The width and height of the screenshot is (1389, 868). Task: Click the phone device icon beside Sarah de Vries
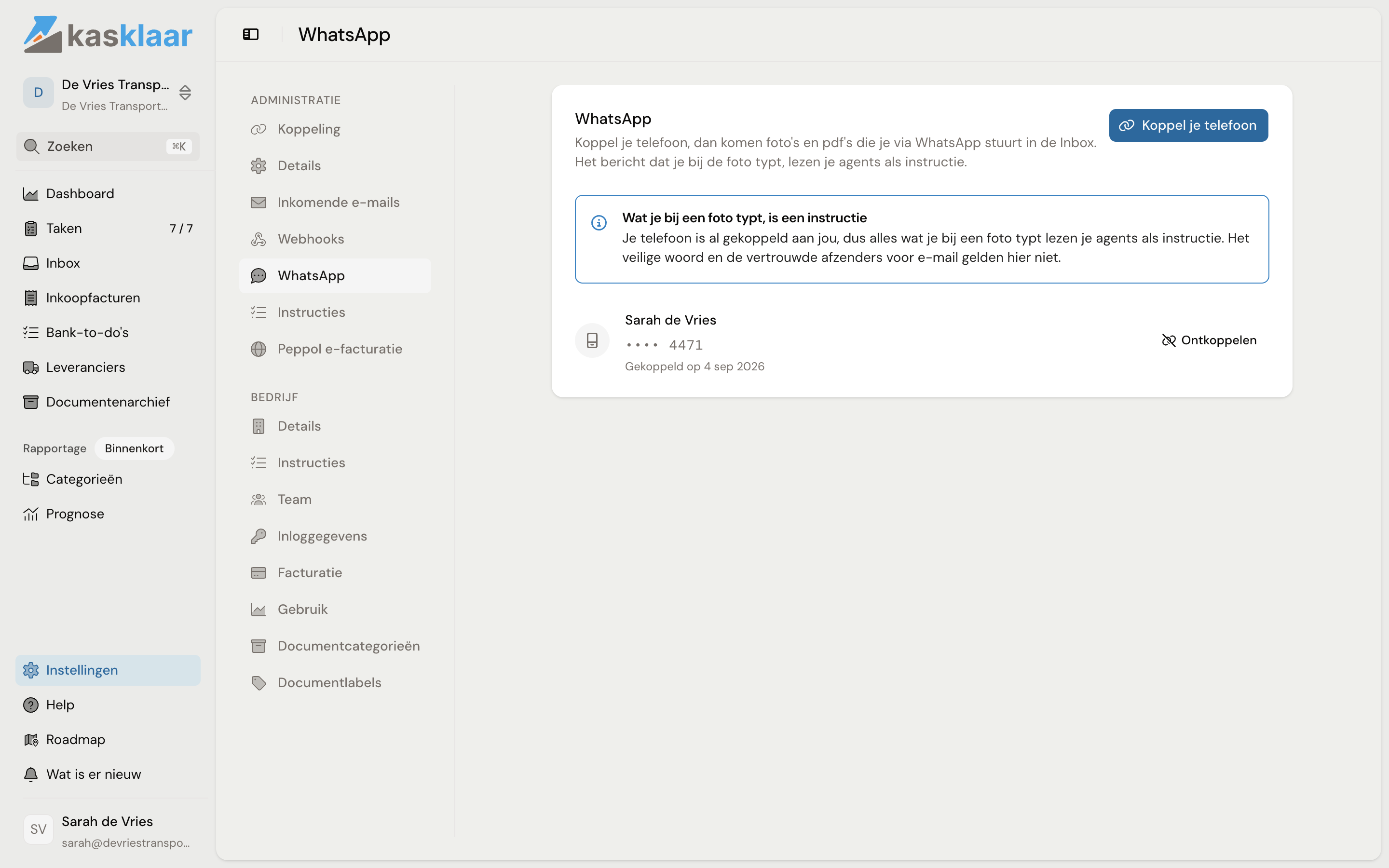(592, 340)
